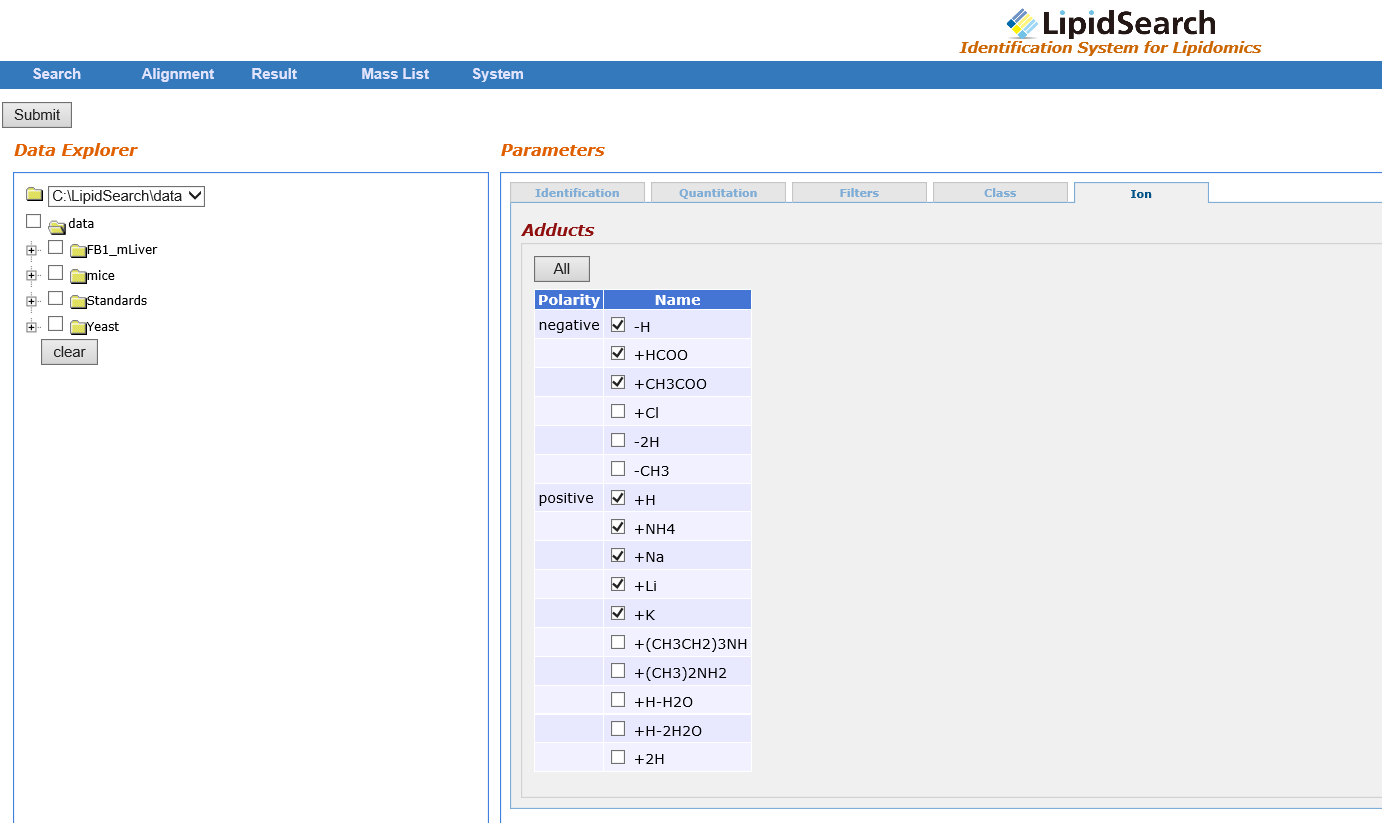
Task: Click the Submit button
Action: click(x=37, y=115)
